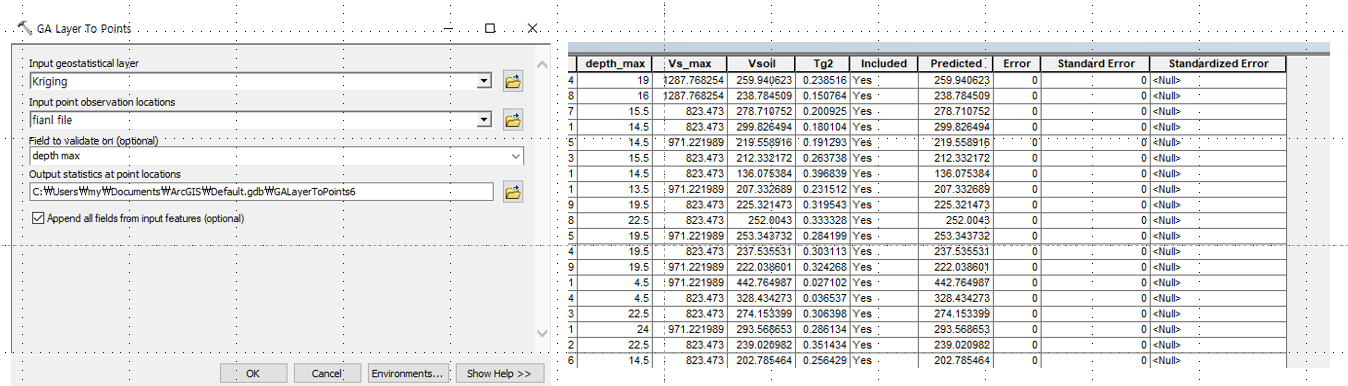Select the depth_max column header
Viewport: 1348px width, 386px height.
[614, 63]
